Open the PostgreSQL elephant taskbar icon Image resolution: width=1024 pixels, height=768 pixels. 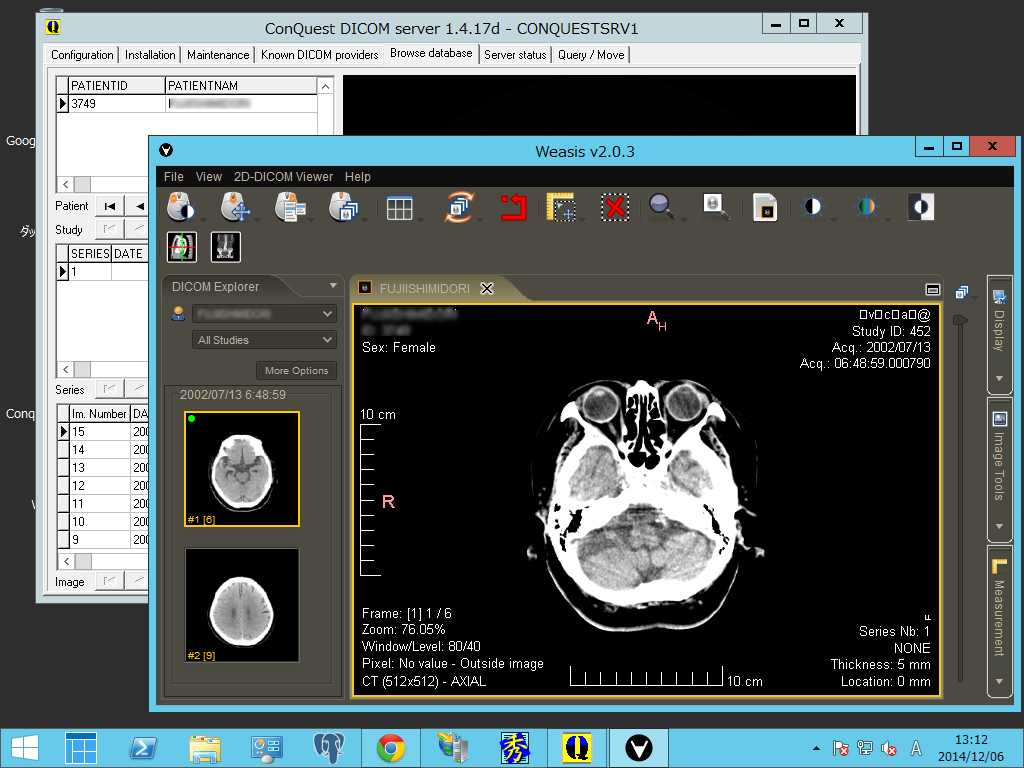(329, 748)
